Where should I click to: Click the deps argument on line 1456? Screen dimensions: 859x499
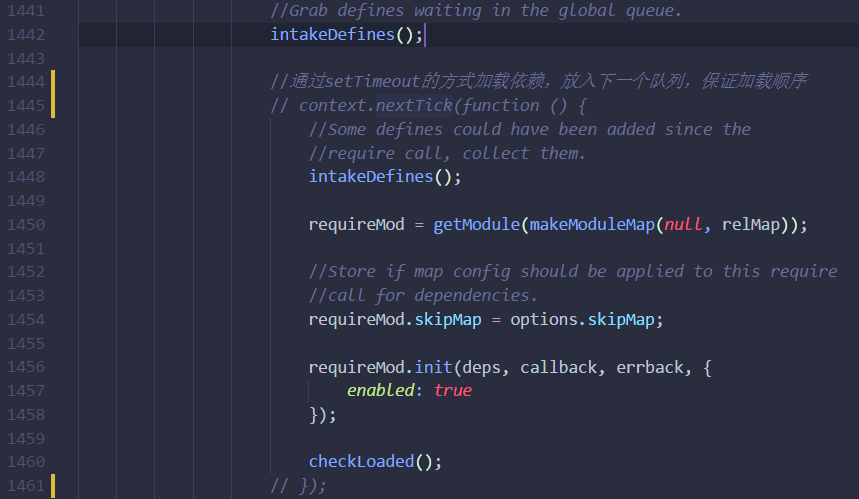481,367
